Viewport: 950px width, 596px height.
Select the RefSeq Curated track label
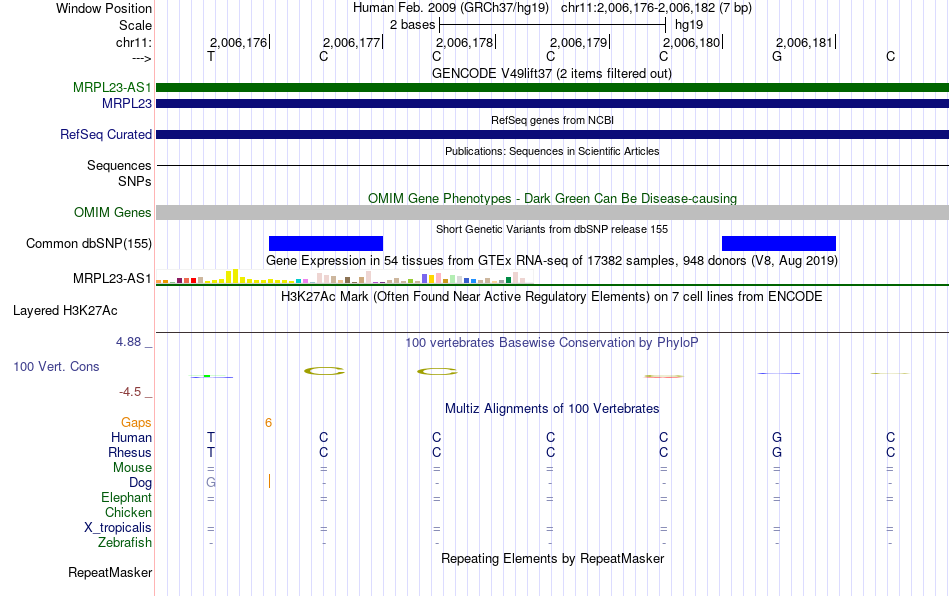106,134
